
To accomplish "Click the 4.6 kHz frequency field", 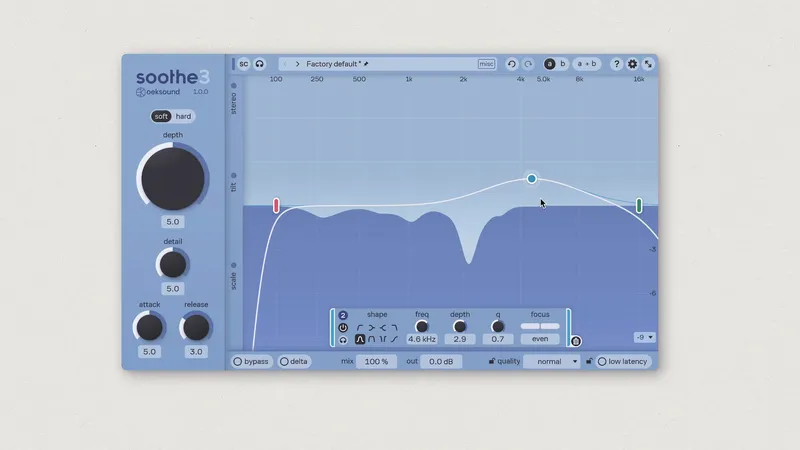I will pyautogui.click(x=422, y=339).
